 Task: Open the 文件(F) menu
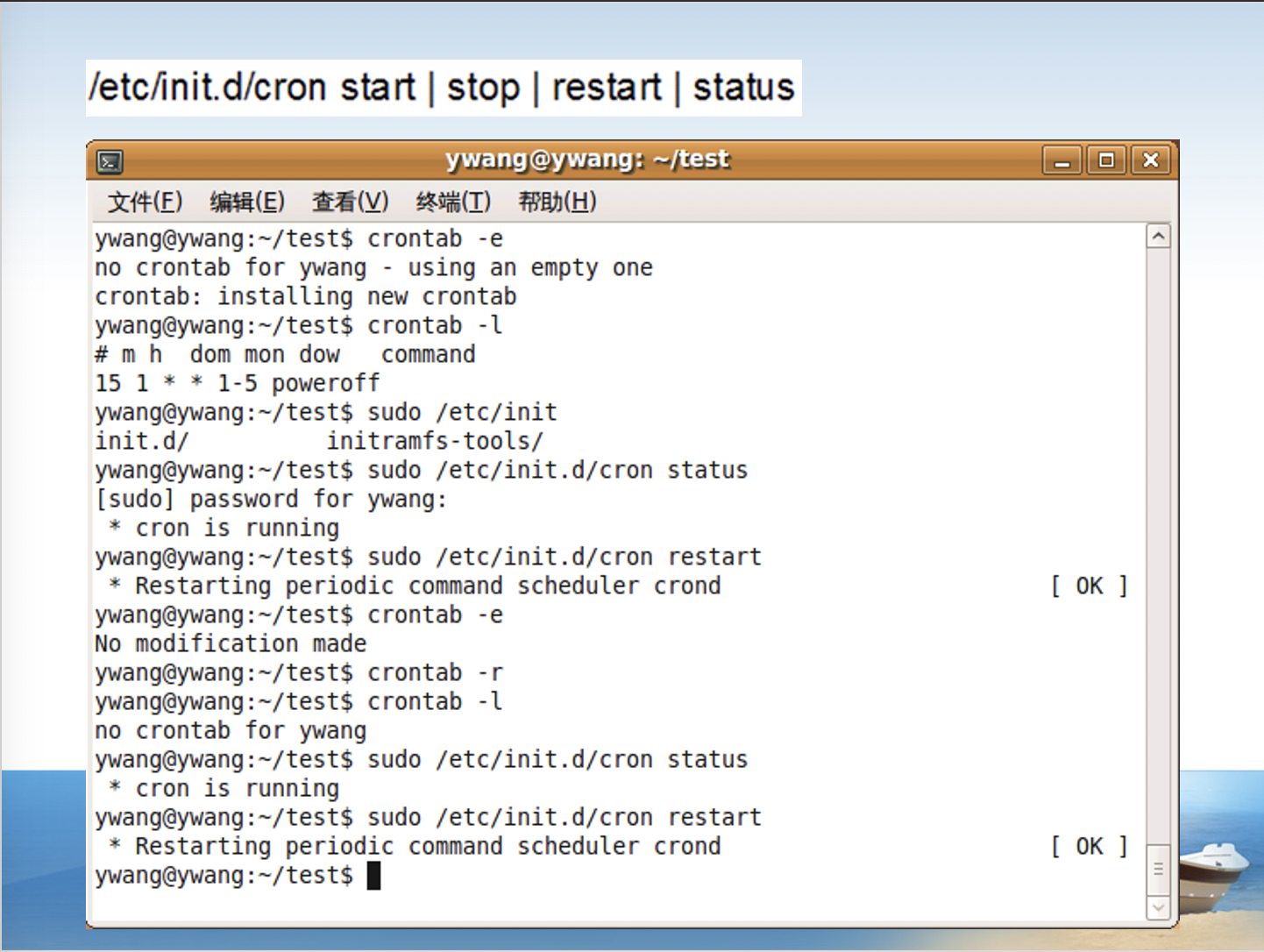point(145,202)
